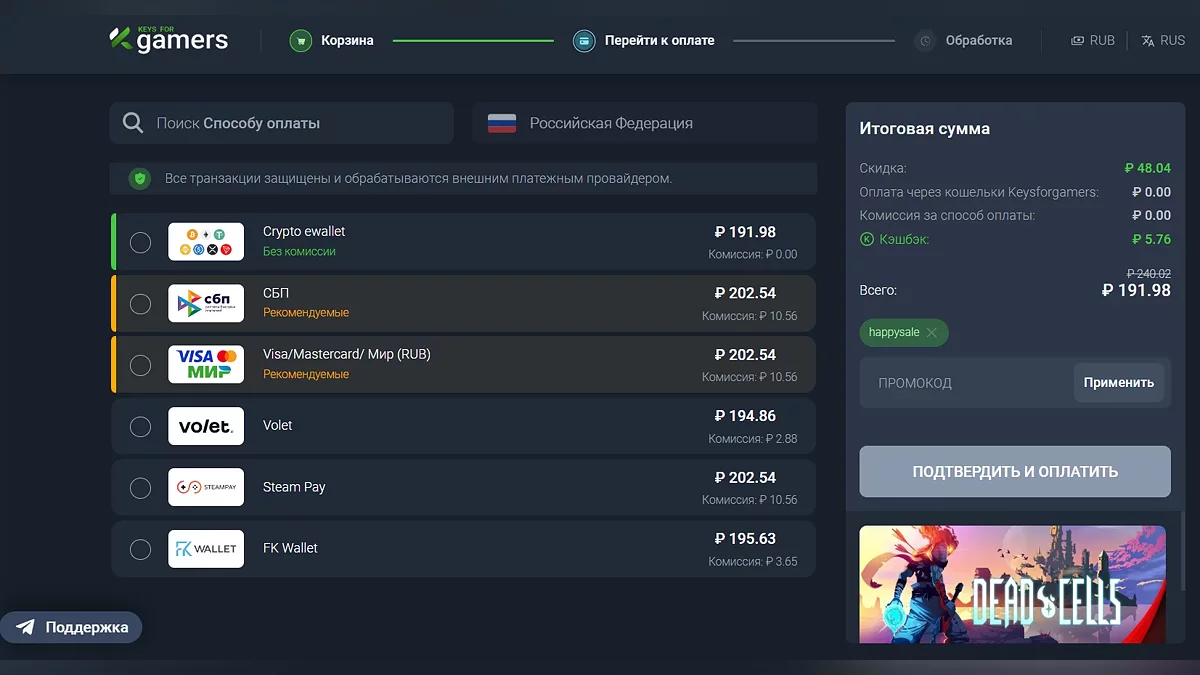
Task: Click the payment card step icon
Action: [x=584, y=41]
